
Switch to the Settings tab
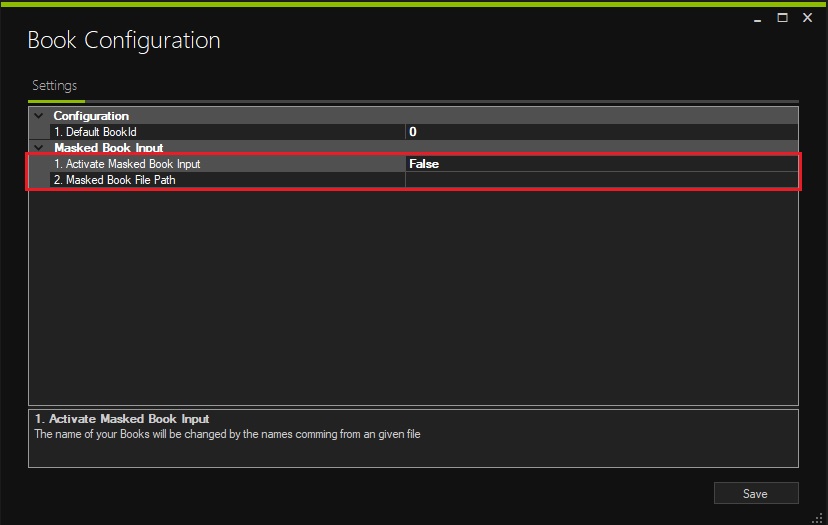(x=55, y=86)
